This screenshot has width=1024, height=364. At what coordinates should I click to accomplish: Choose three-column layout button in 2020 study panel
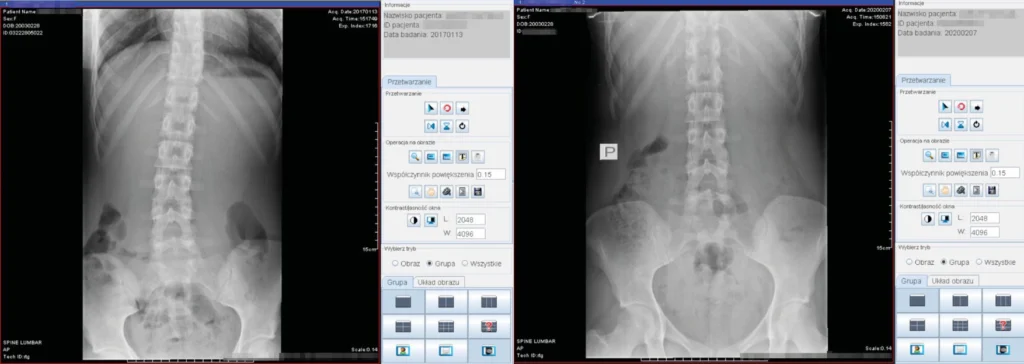(1003, 301)
